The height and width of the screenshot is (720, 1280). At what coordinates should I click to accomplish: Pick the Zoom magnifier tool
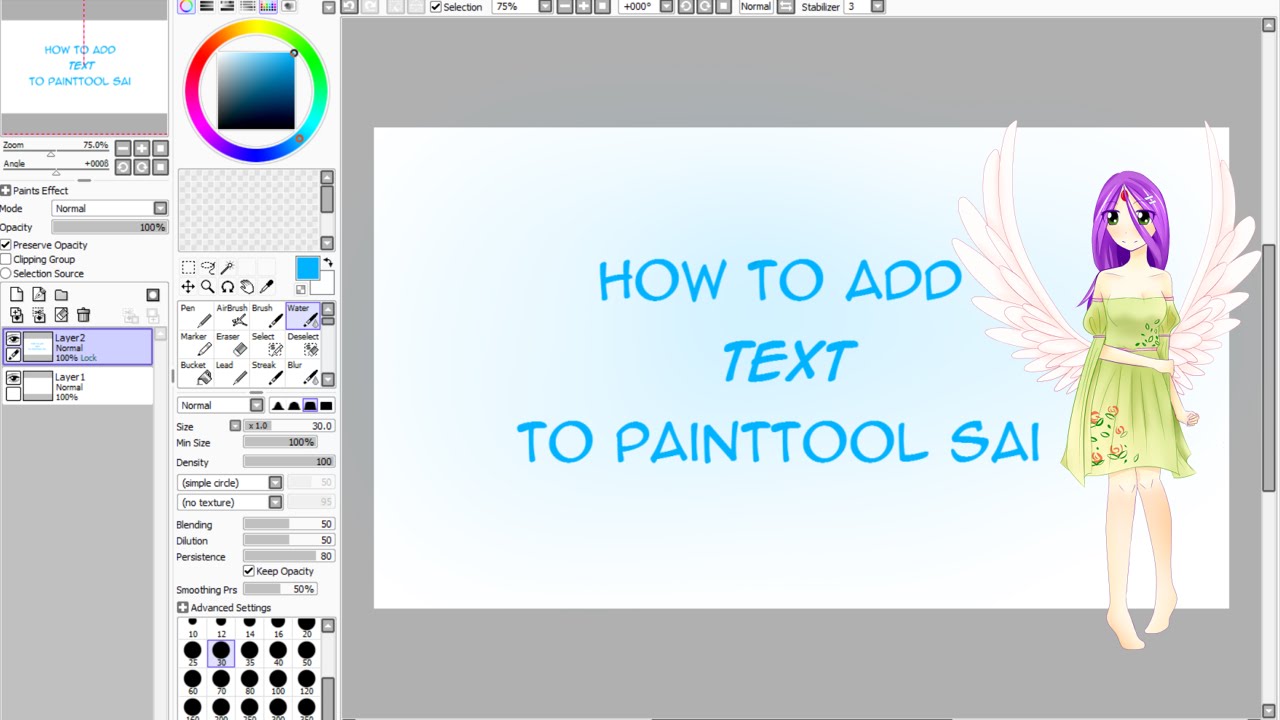click(x=208, y=287)
